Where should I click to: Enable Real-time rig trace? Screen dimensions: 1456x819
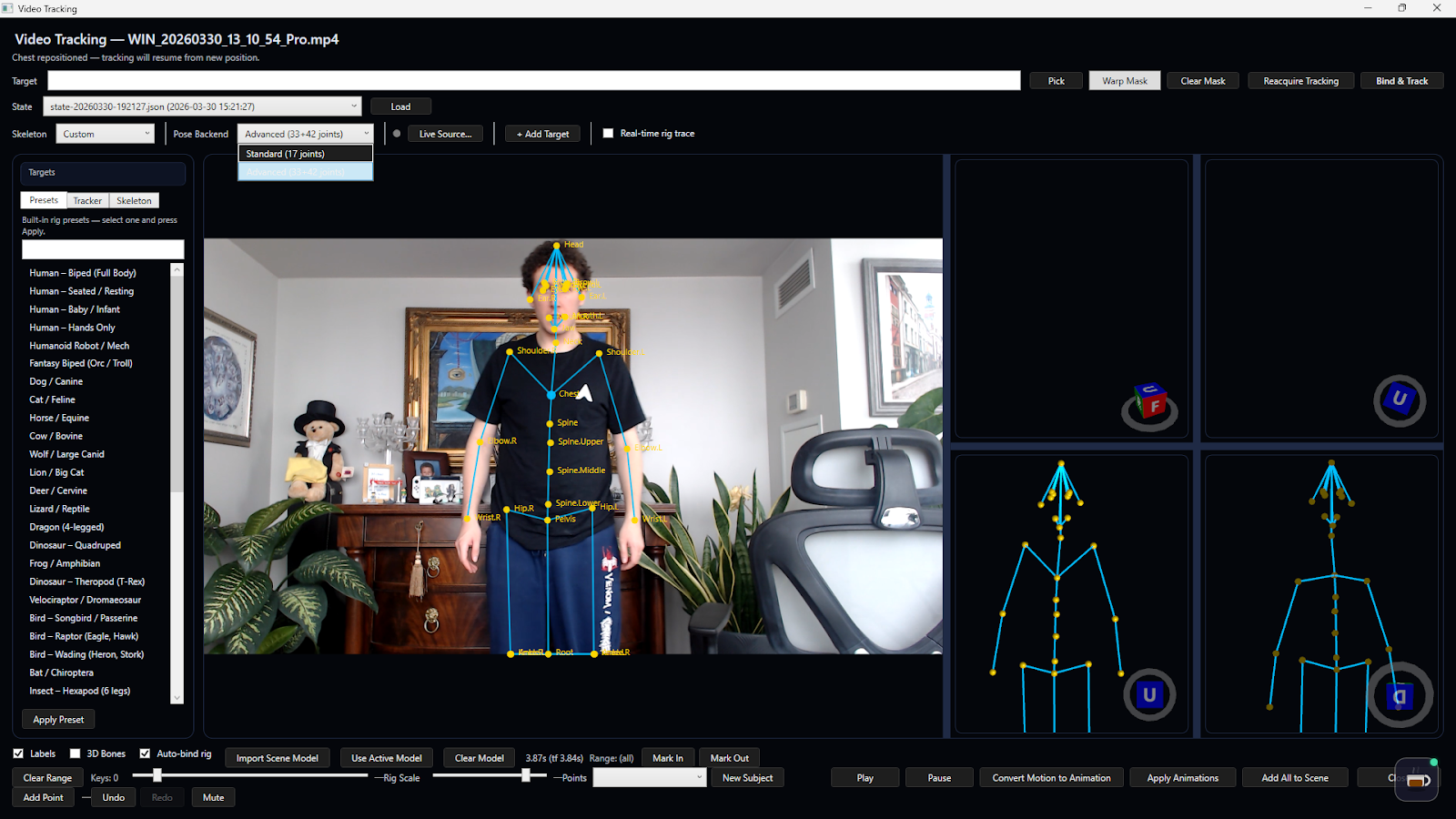[607, 133]
